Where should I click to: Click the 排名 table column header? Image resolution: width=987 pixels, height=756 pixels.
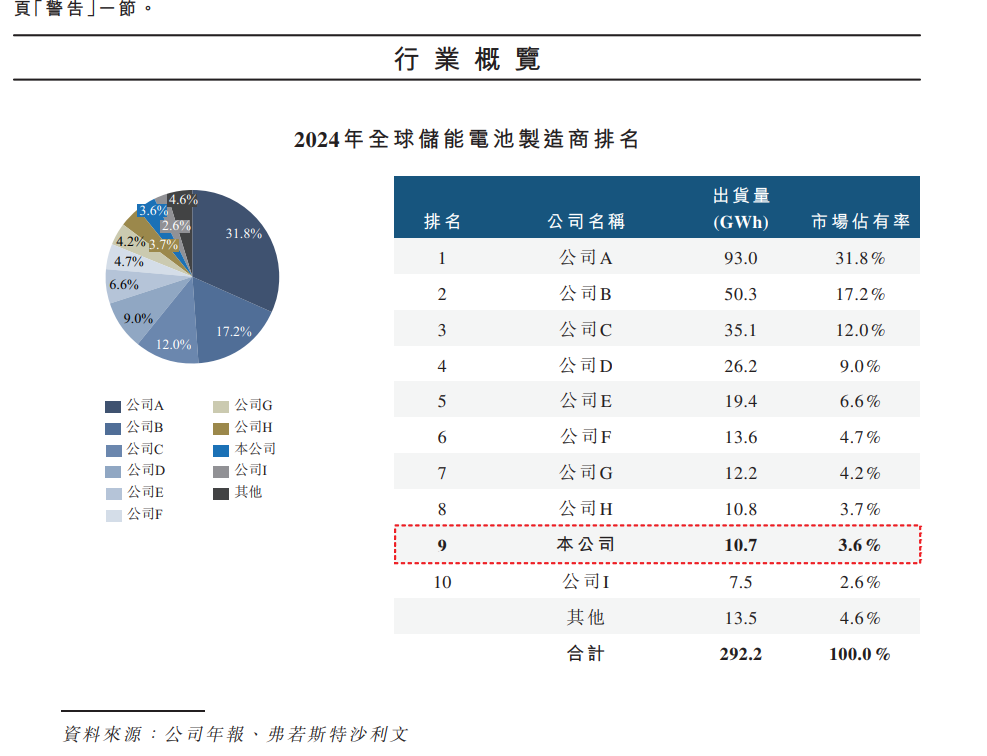coord(442,222)
